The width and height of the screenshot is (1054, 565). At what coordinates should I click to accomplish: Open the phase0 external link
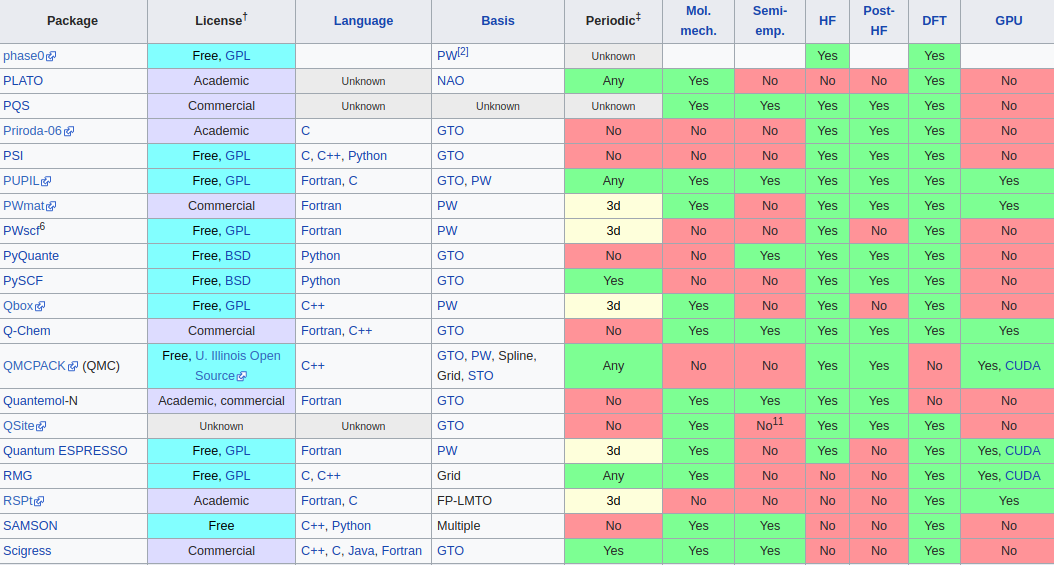click(x=30, y=56)
